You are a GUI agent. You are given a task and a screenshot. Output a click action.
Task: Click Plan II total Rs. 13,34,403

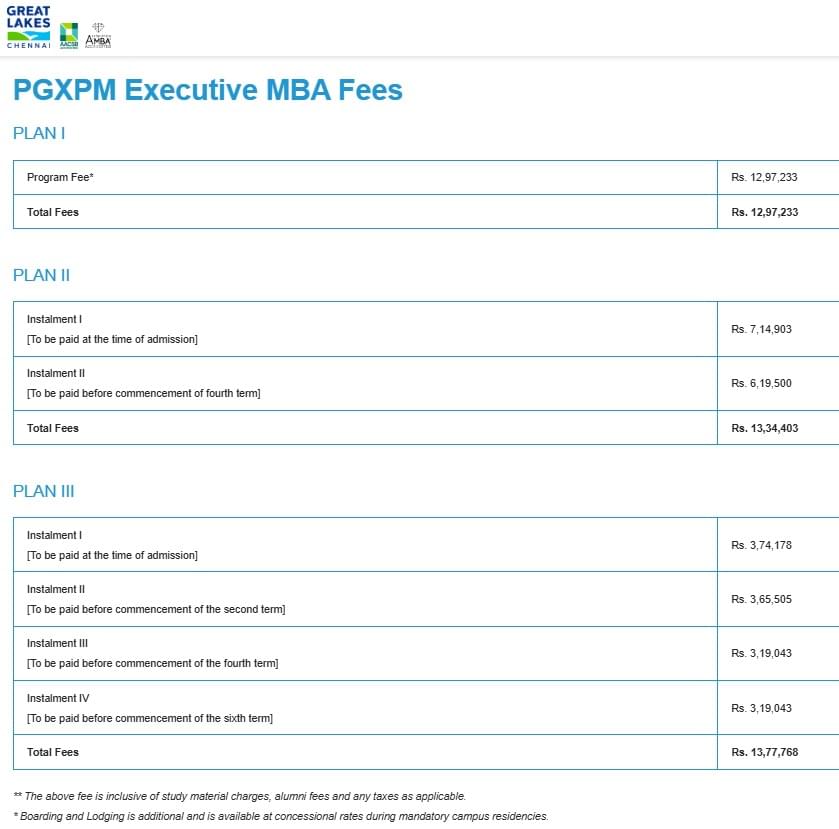764,428
